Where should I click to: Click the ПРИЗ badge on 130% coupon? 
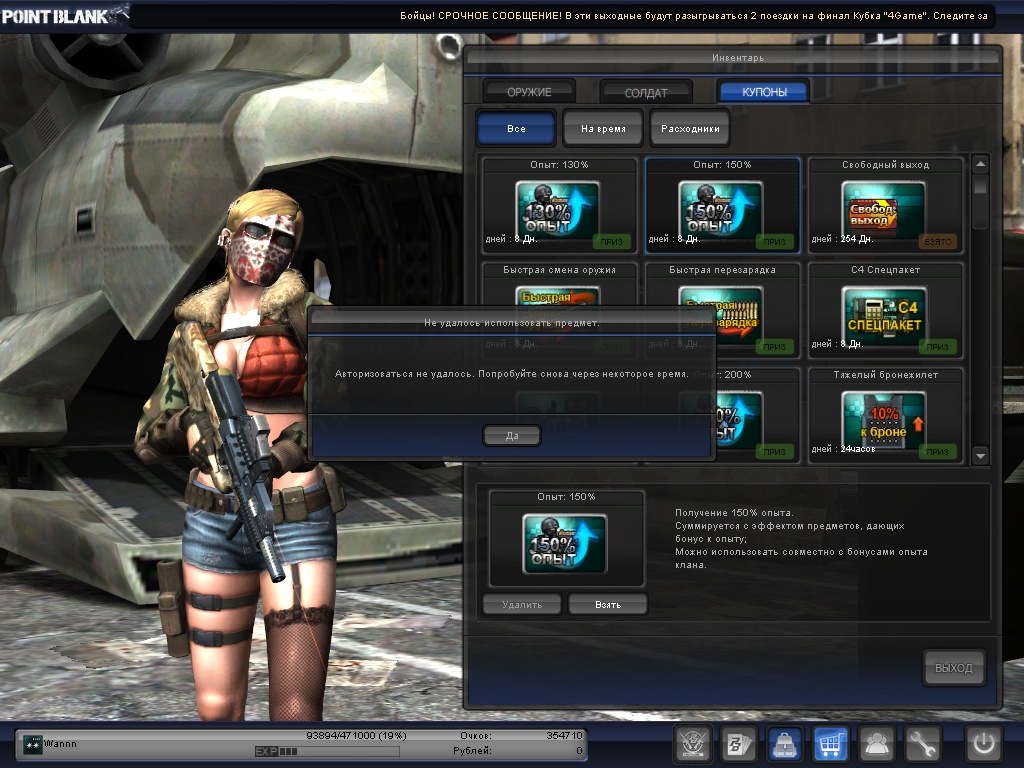611,242
